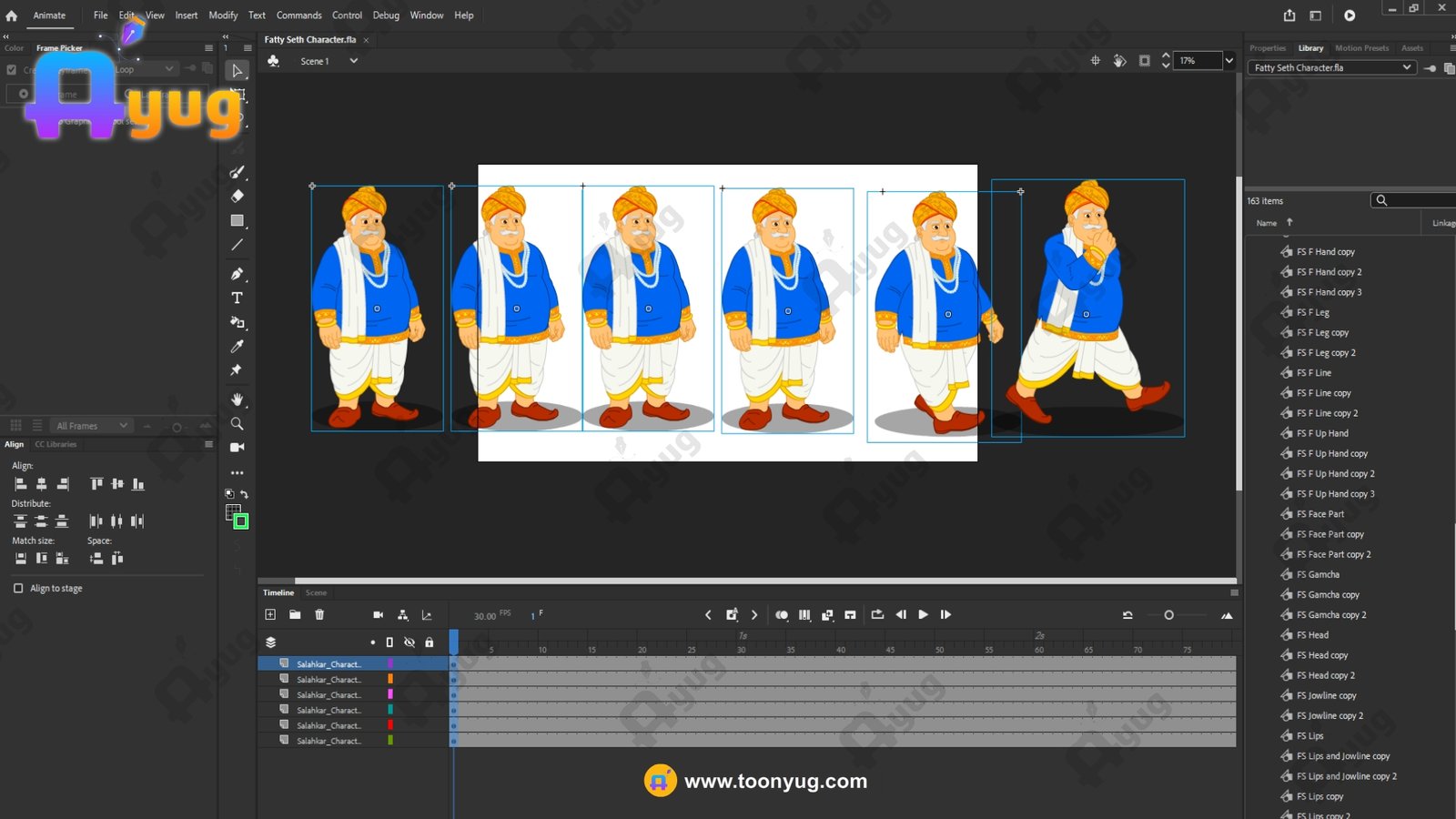The width and height of the screenshot is (1456, 819).
Task: Select the Line tool
Action: pos(238,245)
